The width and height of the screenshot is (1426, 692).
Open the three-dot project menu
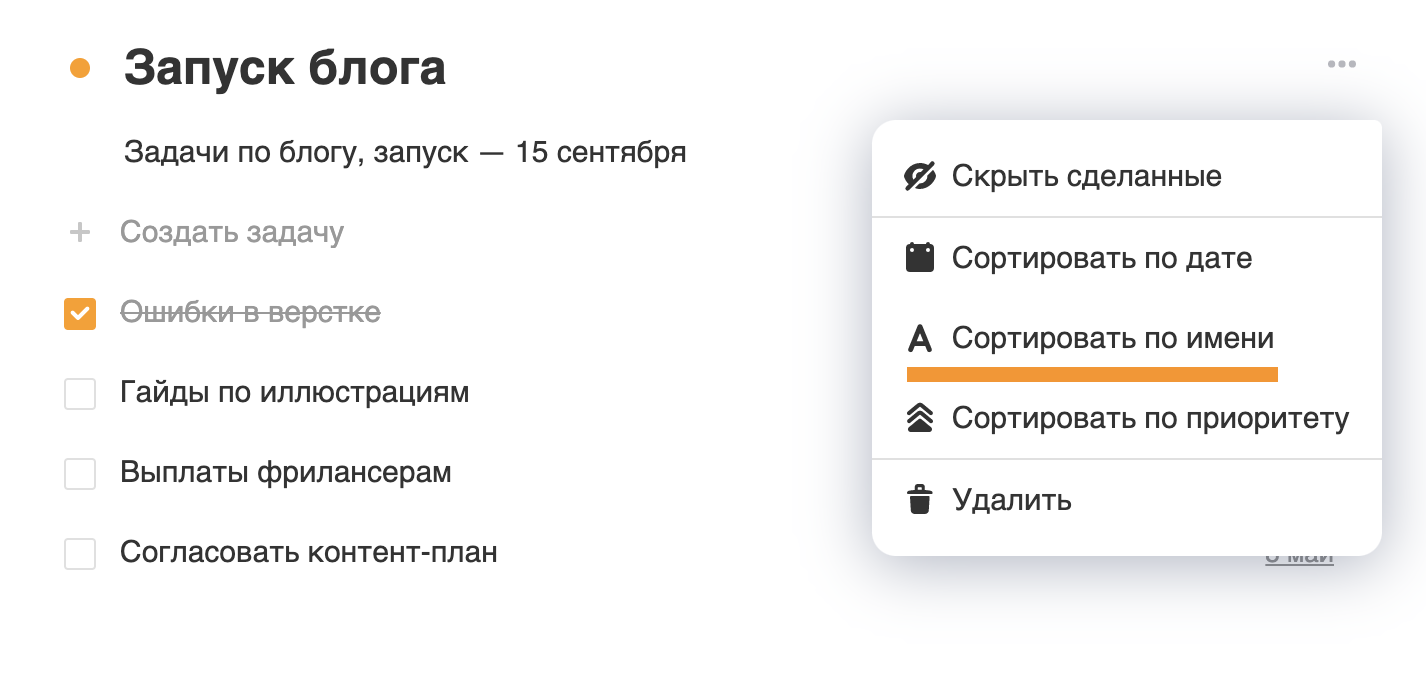point(1341,65)
